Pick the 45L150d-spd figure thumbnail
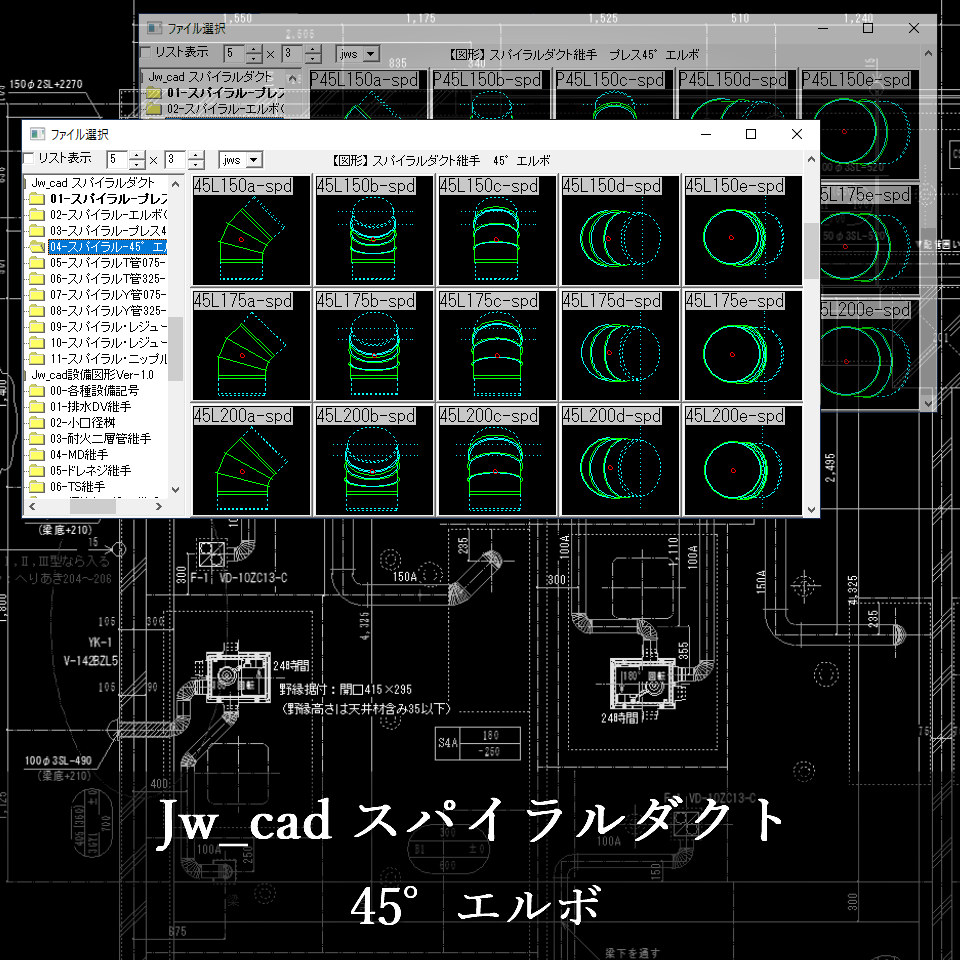The image size is (960, 960). coord(621,230)
